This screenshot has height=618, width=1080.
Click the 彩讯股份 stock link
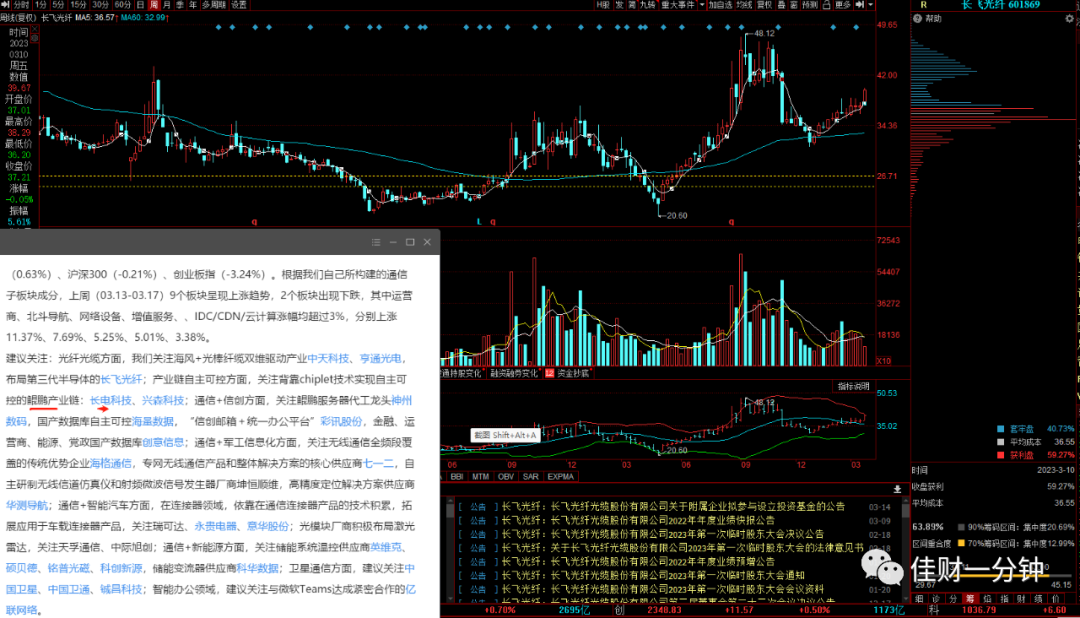coord(341,421)
